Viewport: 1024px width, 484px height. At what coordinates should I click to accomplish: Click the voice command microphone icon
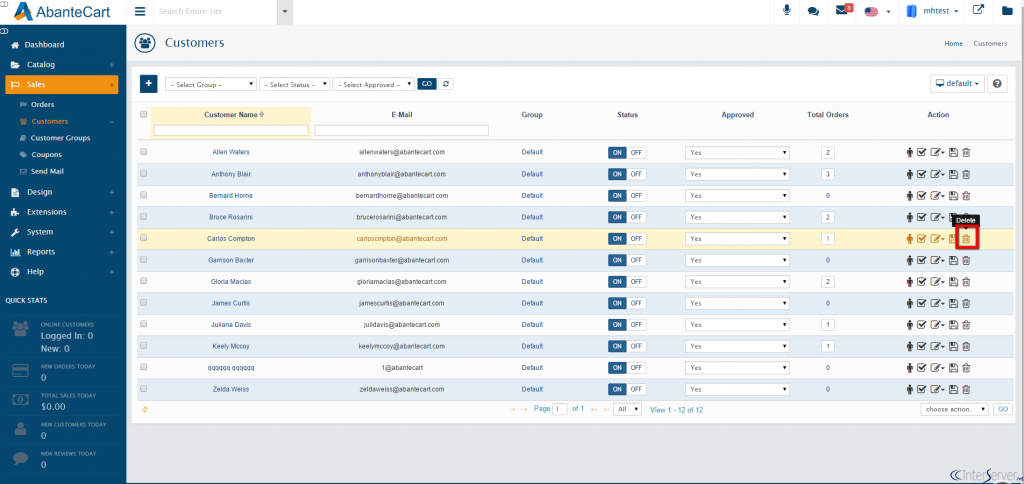coord(787,10)
